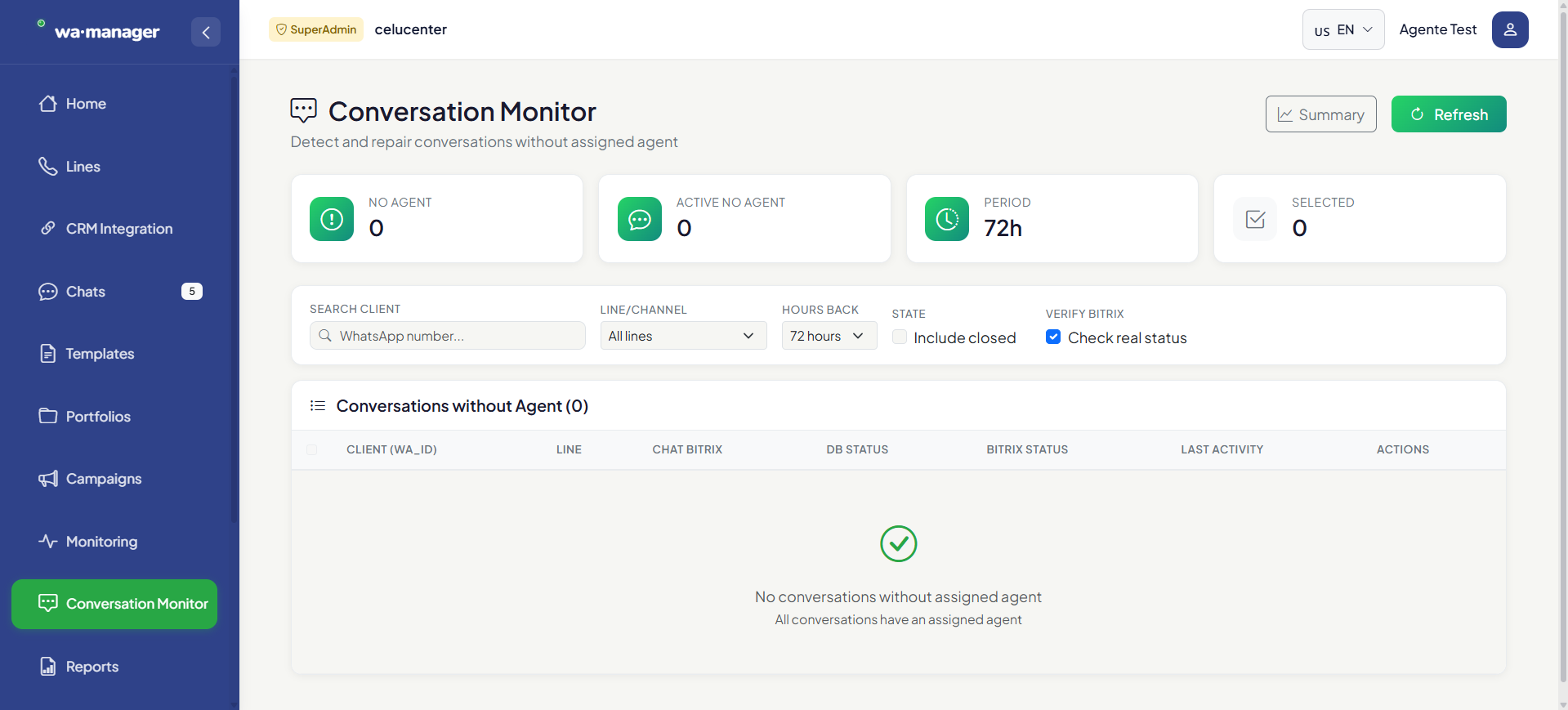The image size is (1568, 710).
Task: Open the Chats section
Action: coord(114,292)
